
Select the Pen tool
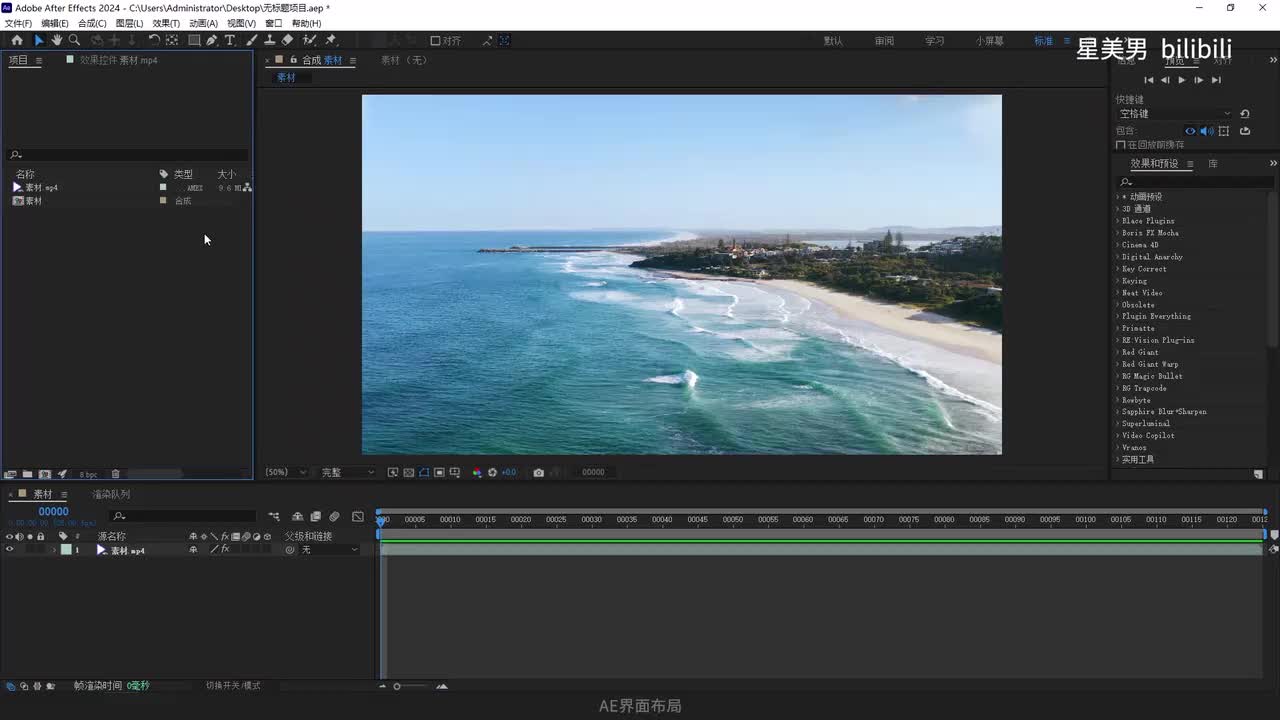[x=212, y=40]
